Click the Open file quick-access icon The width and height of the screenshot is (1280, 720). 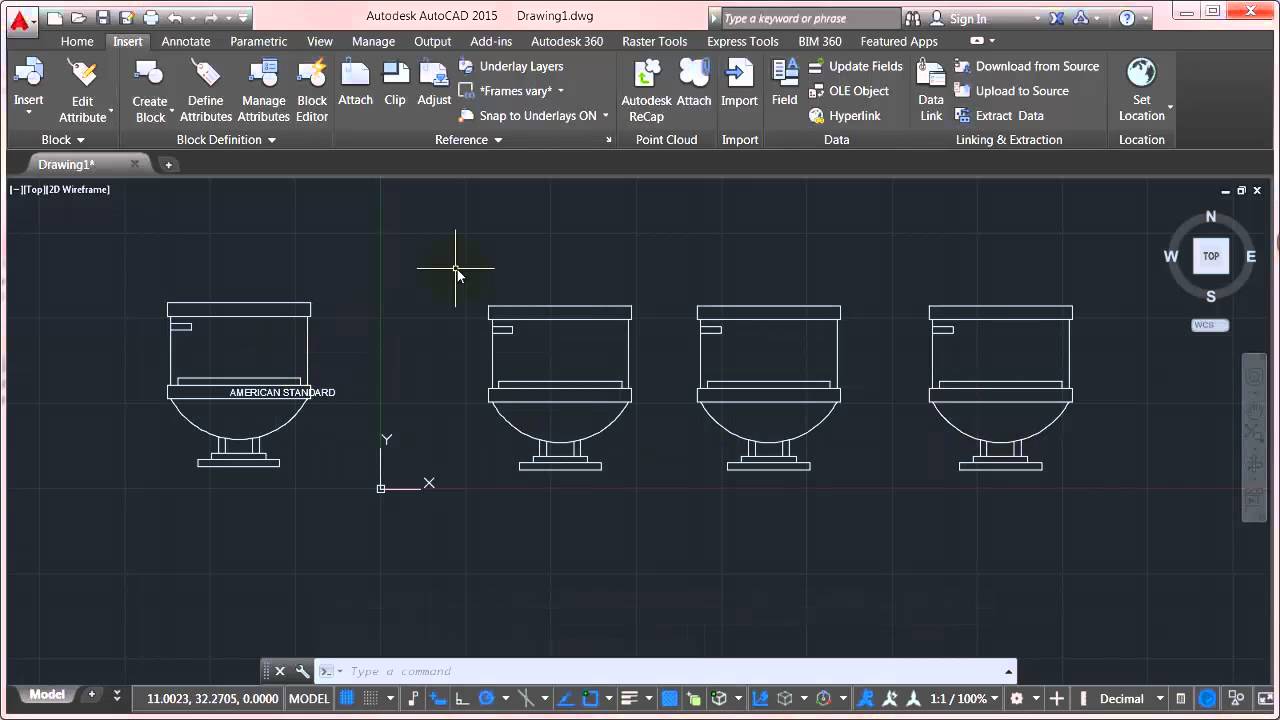79,18
